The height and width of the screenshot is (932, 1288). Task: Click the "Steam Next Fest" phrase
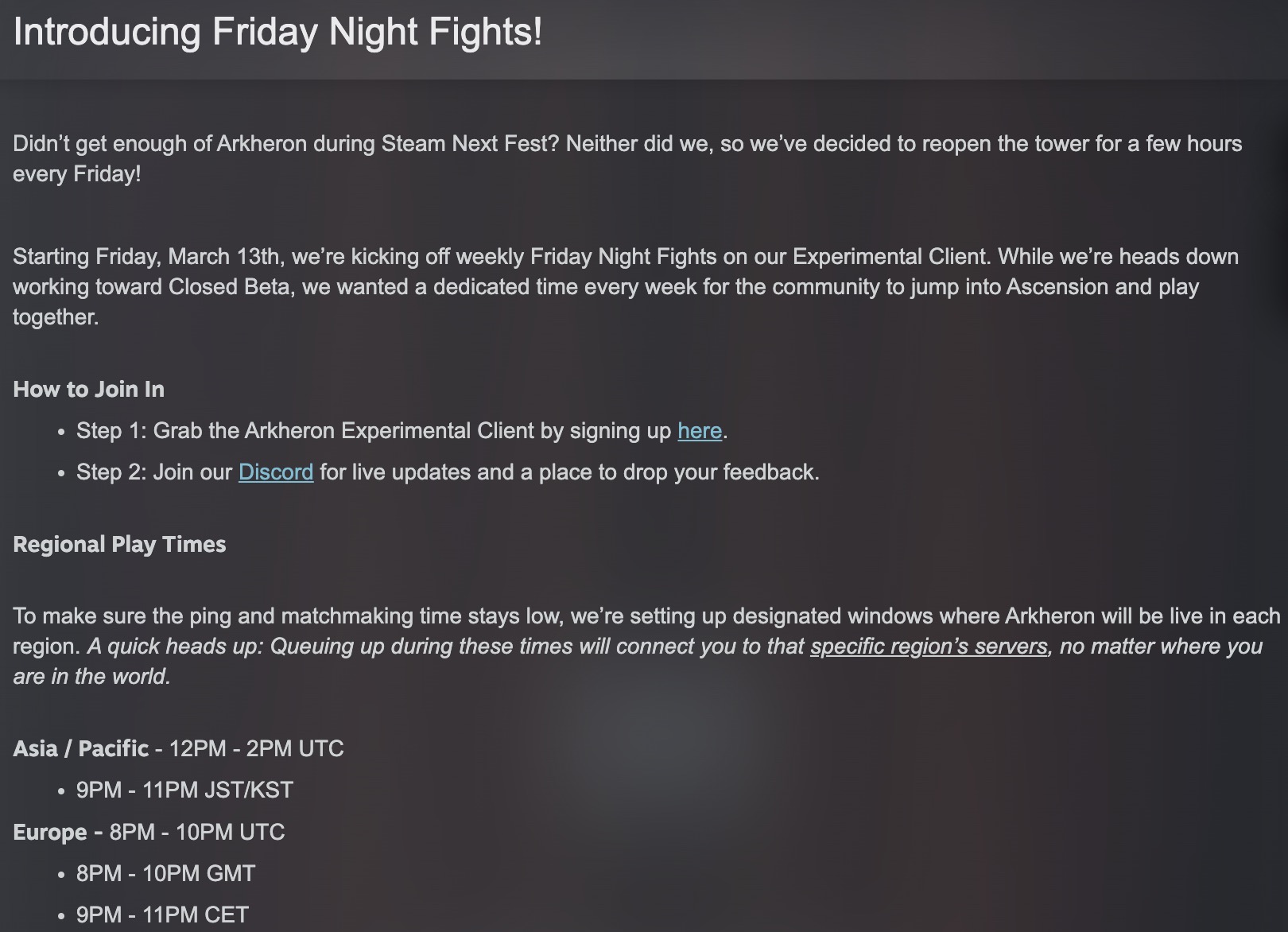pos(470,144)
